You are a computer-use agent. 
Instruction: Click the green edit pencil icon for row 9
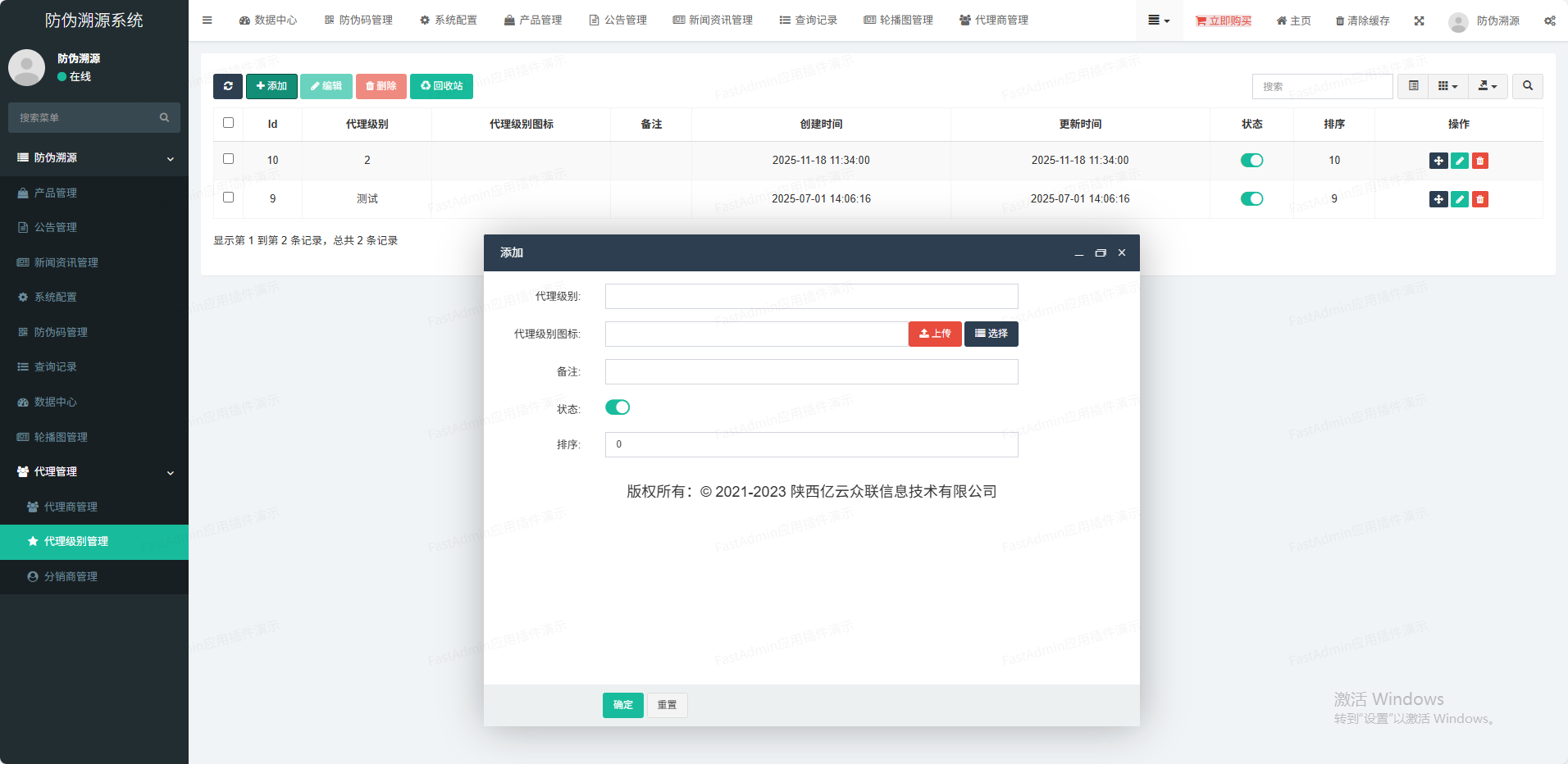click(1459, 199)
